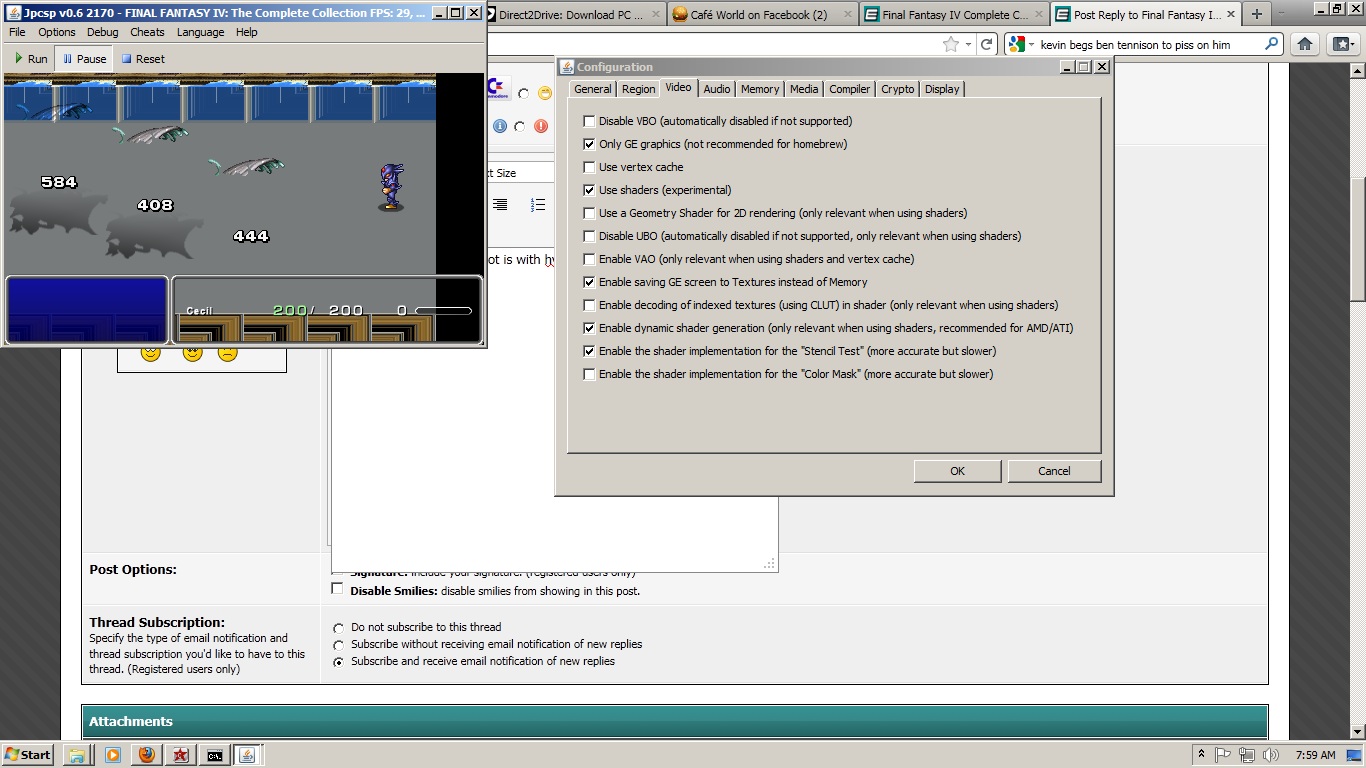Select Subscribe without receiving email notification

(339, 645)
